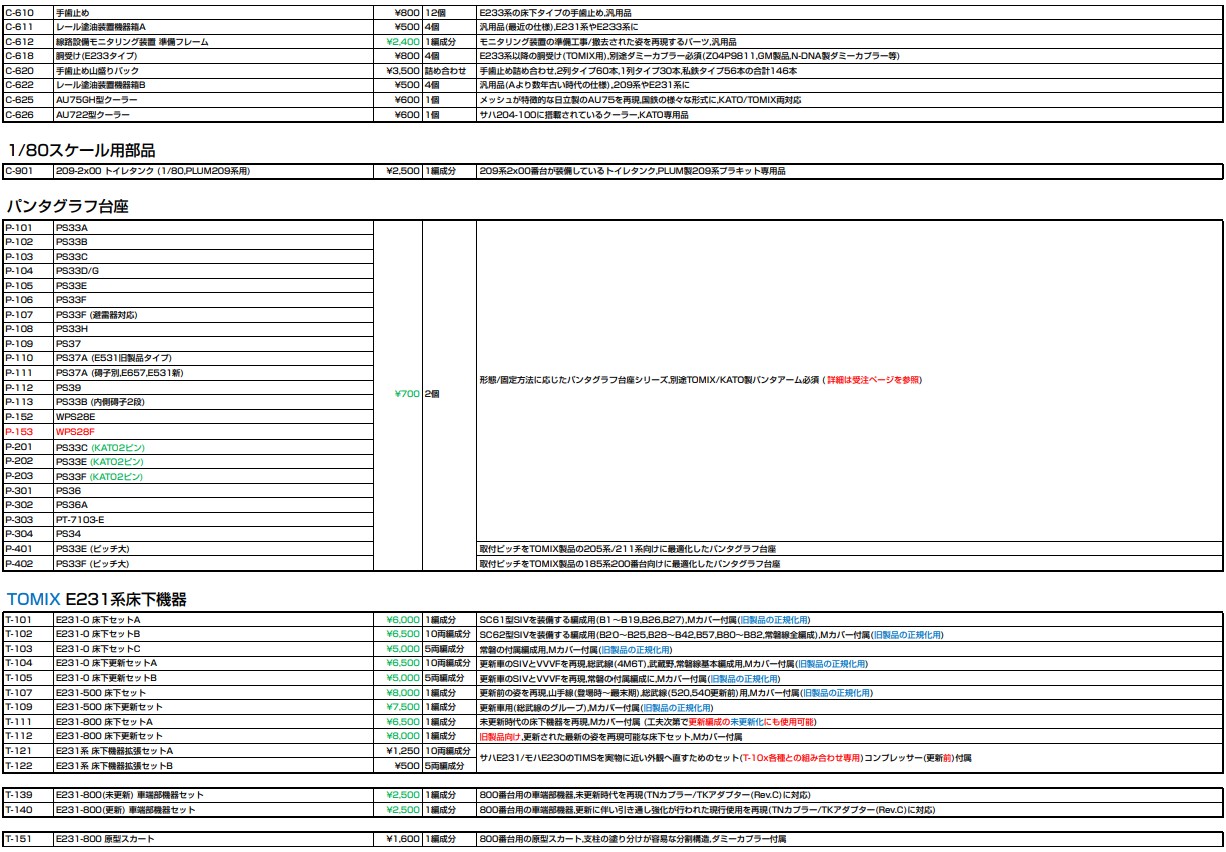Click the product code T-139
This screenshot has width=1226, height=852.
click(x=19, y=795)
